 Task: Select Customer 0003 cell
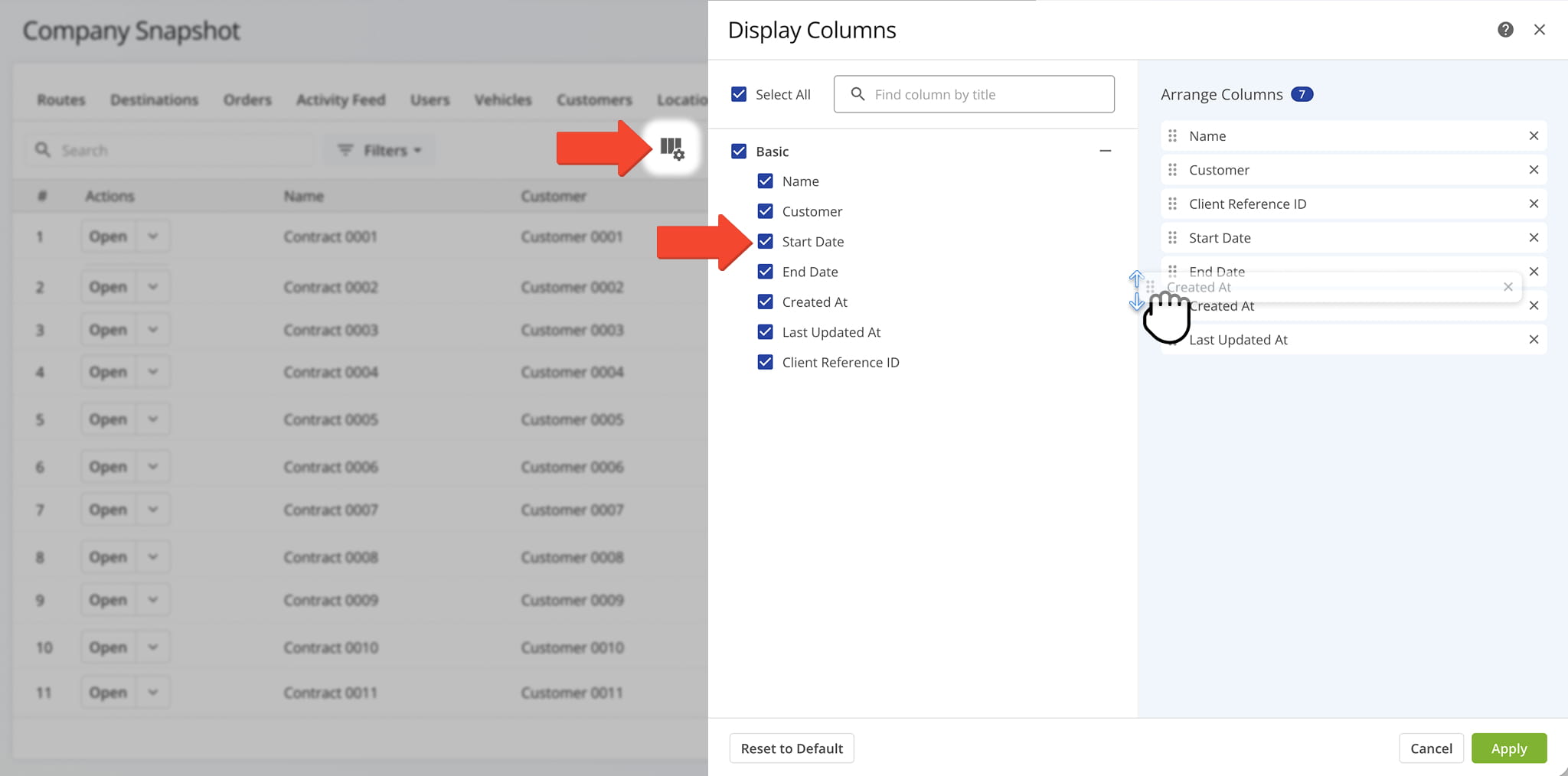(572, 330)
